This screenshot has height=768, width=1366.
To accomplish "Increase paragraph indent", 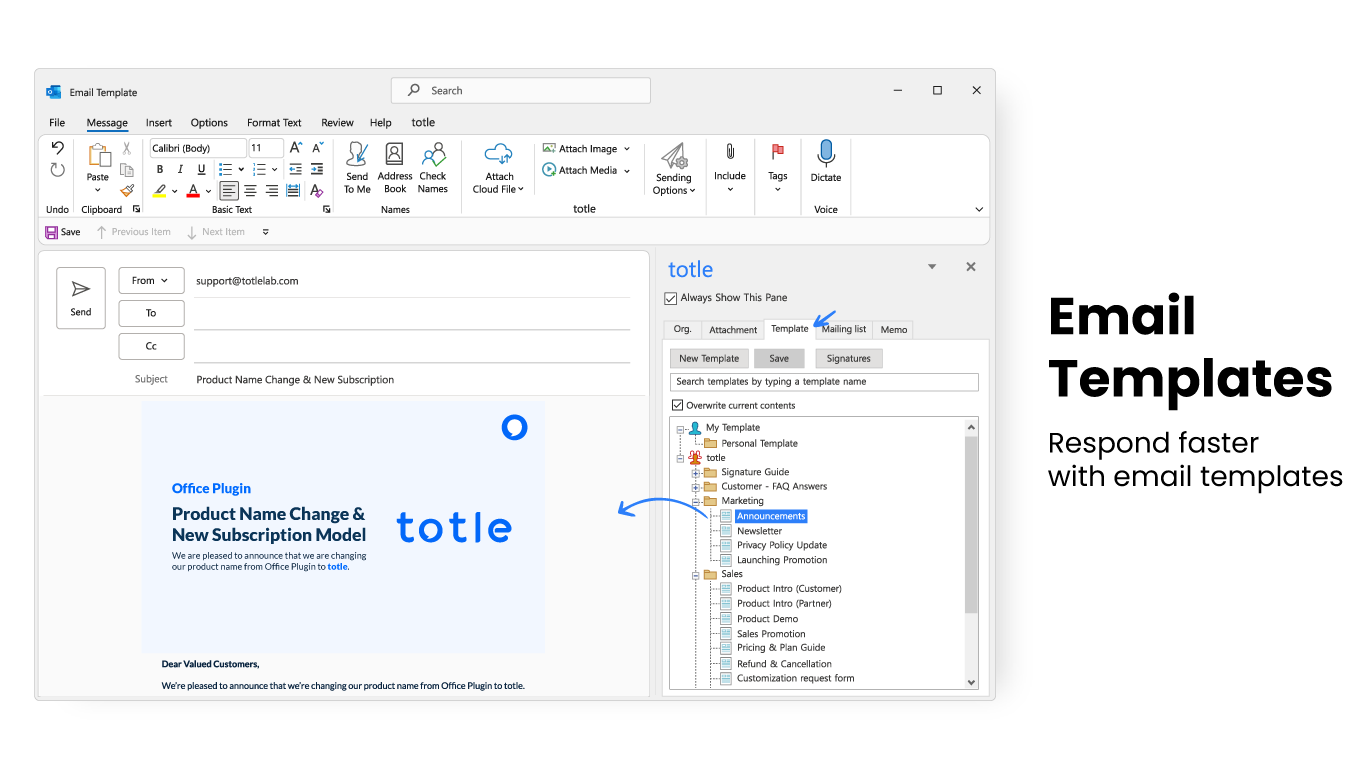I will click(x=317, y=169).
